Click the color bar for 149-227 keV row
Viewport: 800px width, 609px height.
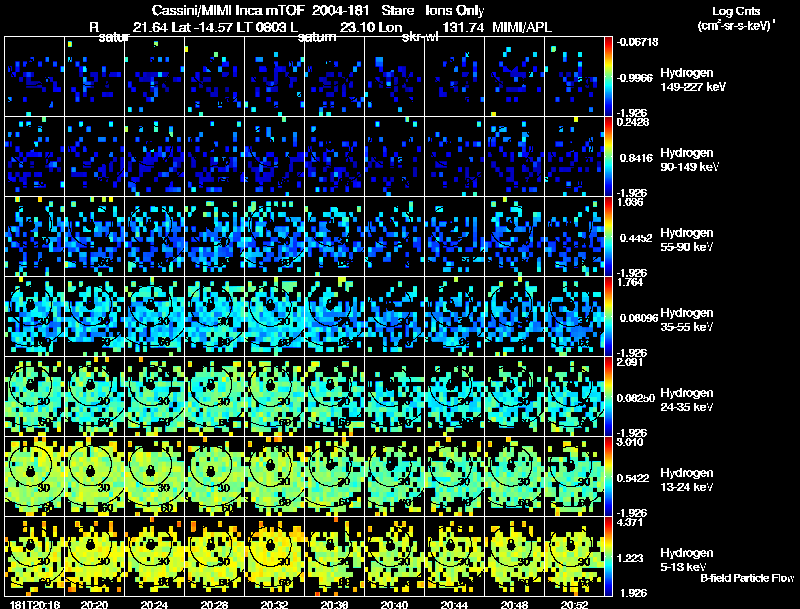[608, 77]
